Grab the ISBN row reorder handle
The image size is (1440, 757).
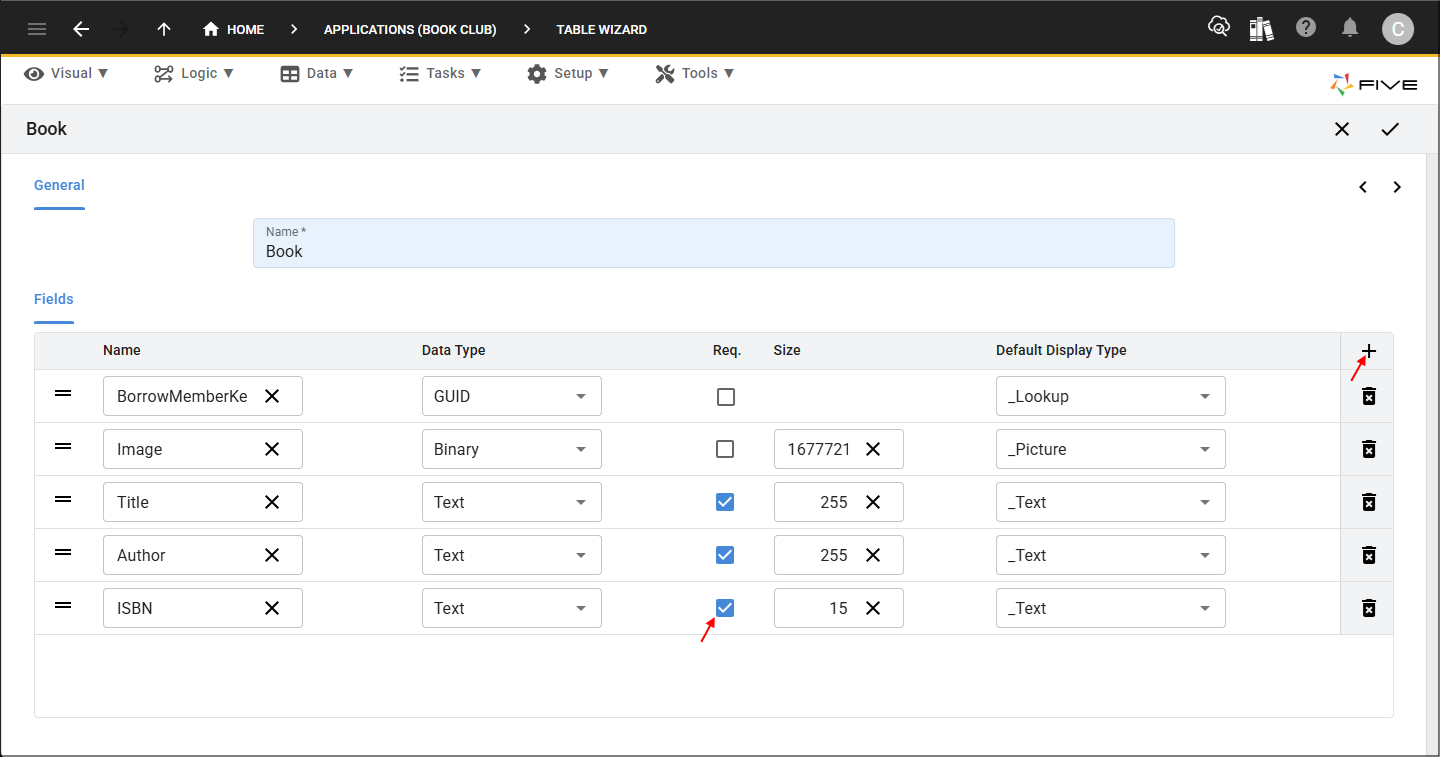(x=63, y=605)
